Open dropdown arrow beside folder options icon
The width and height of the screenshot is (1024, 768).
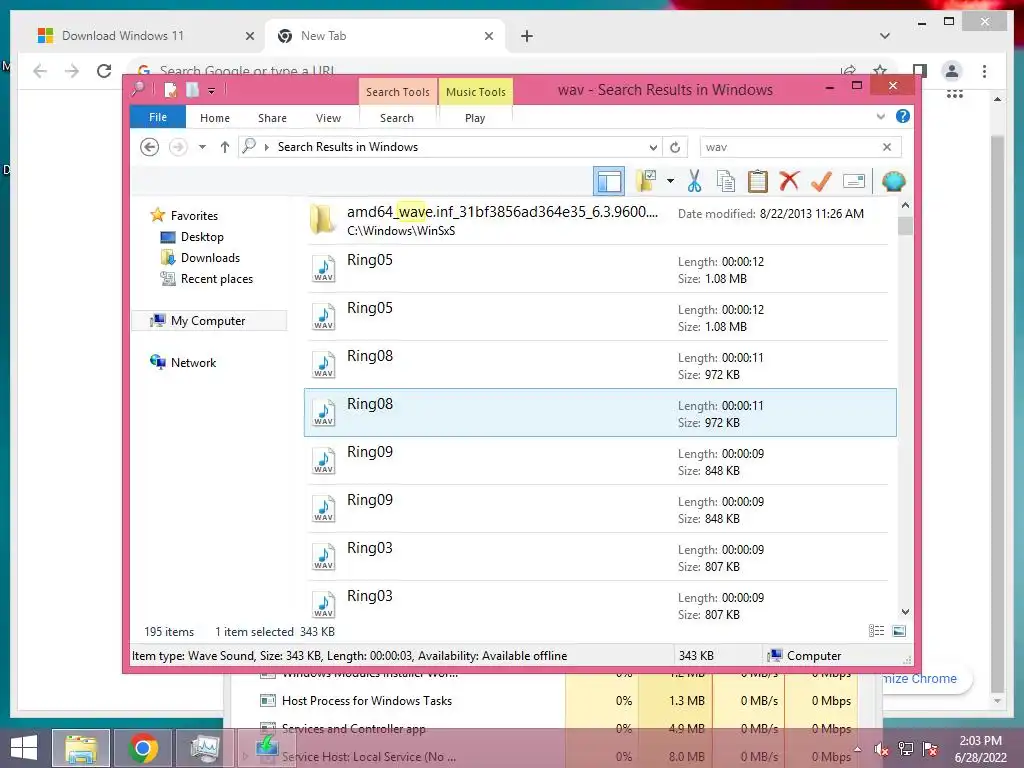tap(670, 181)
